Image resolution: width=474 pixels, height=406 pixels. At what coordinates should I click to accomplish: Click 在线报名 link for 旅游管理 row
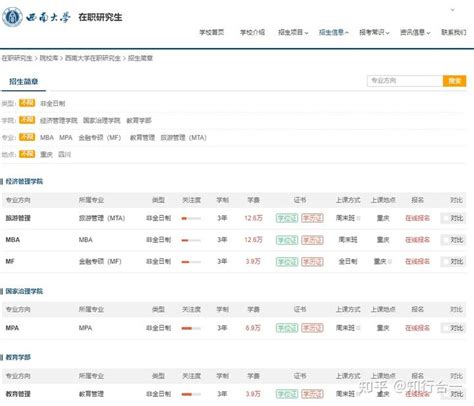tap(417, 218)
